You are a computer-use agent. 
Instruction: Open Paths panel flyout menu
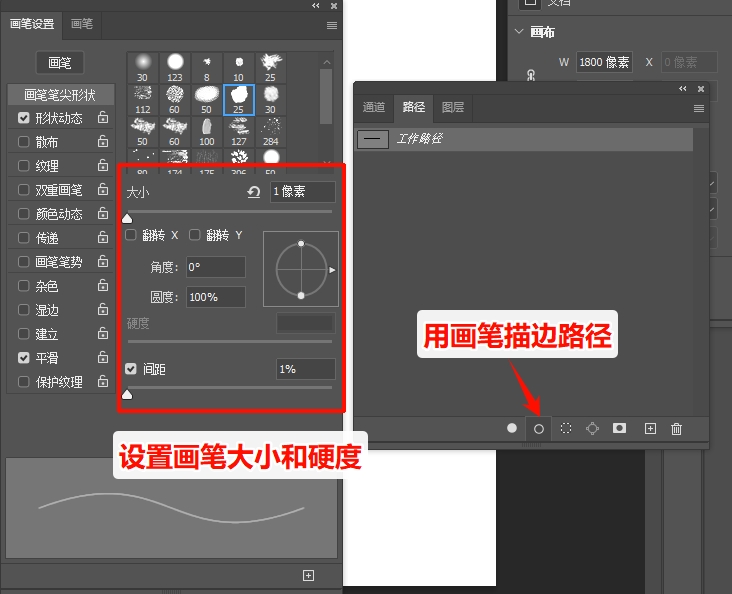(x=699, y=108)
